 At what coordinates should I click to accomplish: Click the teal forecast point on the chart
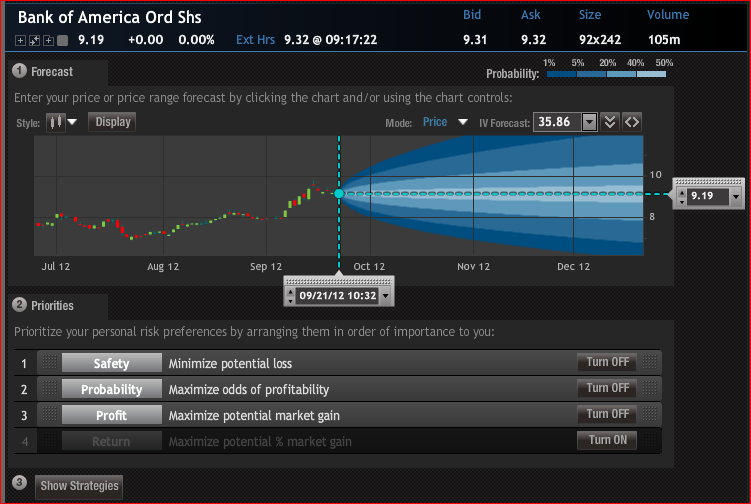point(339,194)
